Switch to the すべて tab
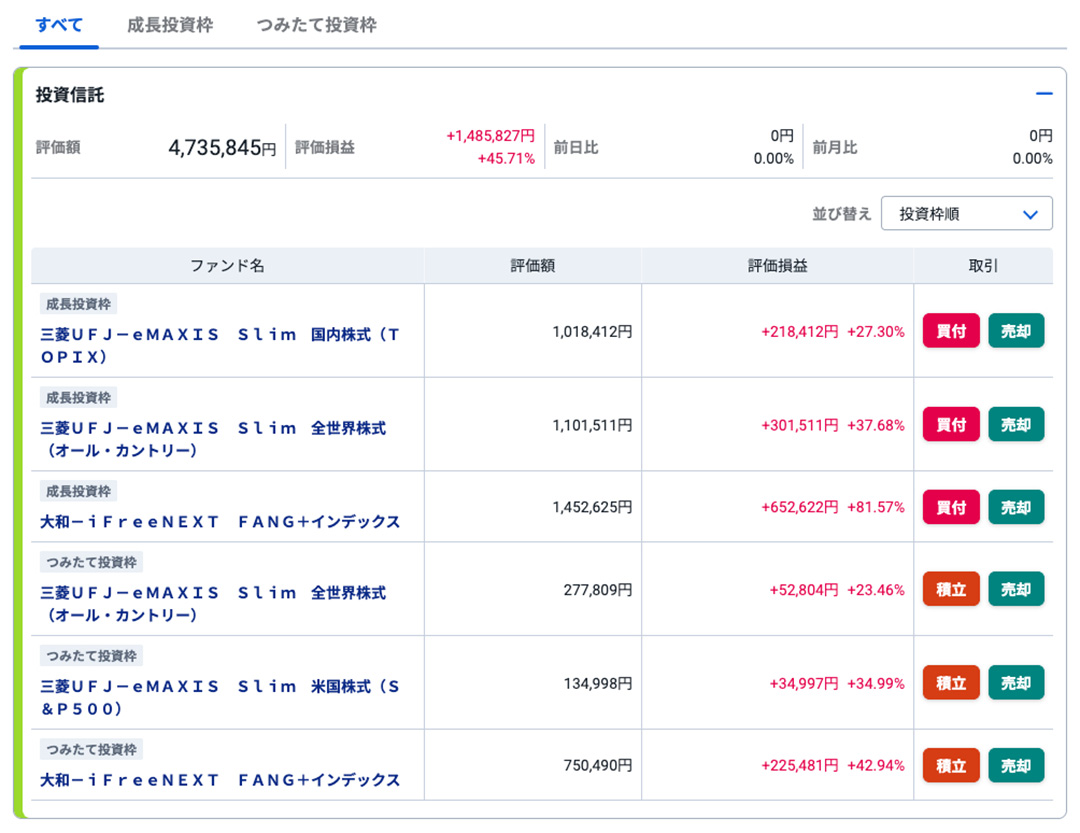The width and height of the screenshot is (1080, 833). [59, 25]
